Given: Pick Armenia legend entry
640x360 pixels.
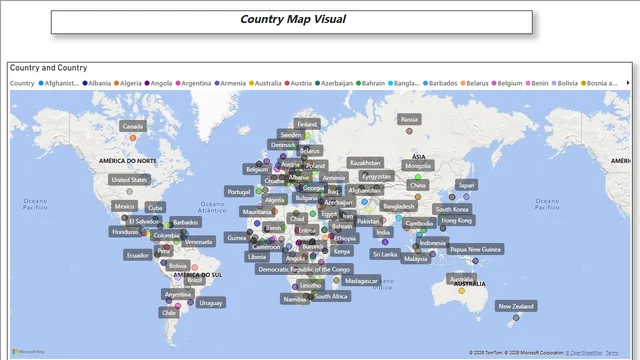Looking at the screenshot, I should pos(230,83).
